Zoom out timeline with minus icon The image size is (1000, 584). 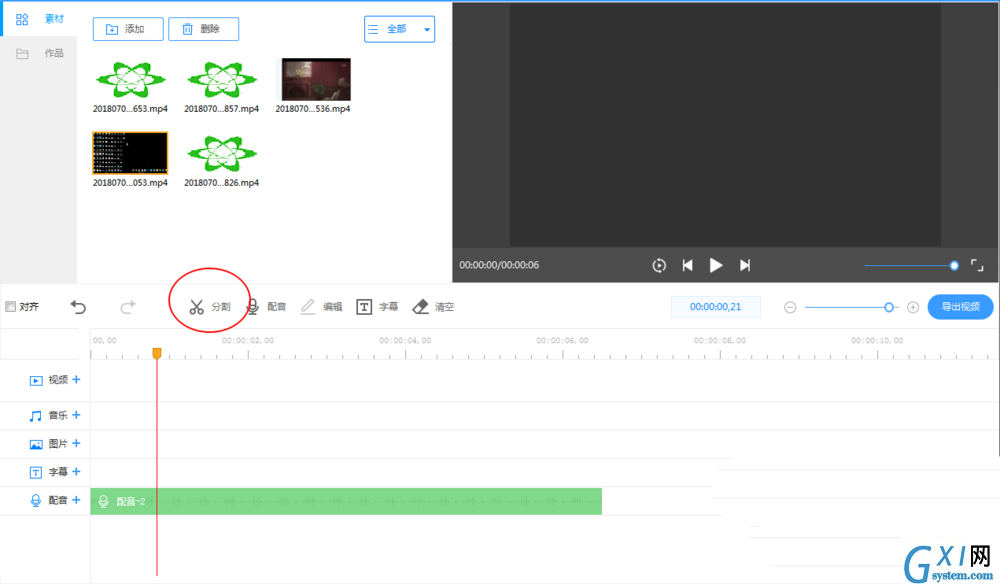click(x=790, y=307)
